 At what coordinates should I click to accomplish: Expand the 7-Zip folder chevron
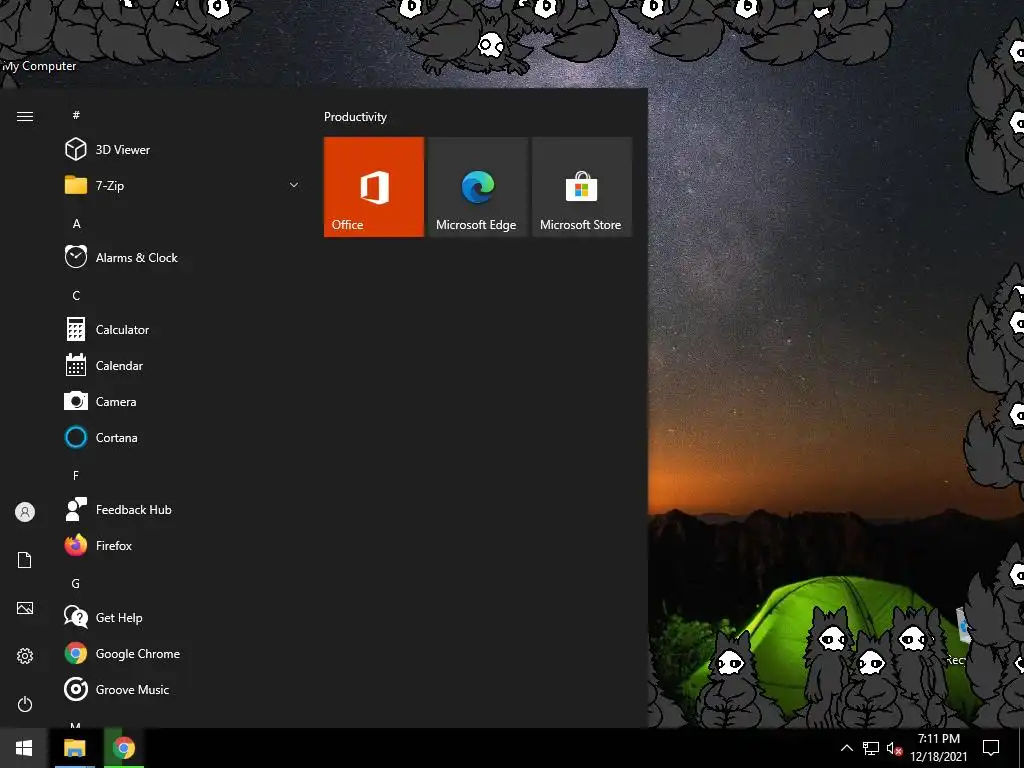click(294, 185)
